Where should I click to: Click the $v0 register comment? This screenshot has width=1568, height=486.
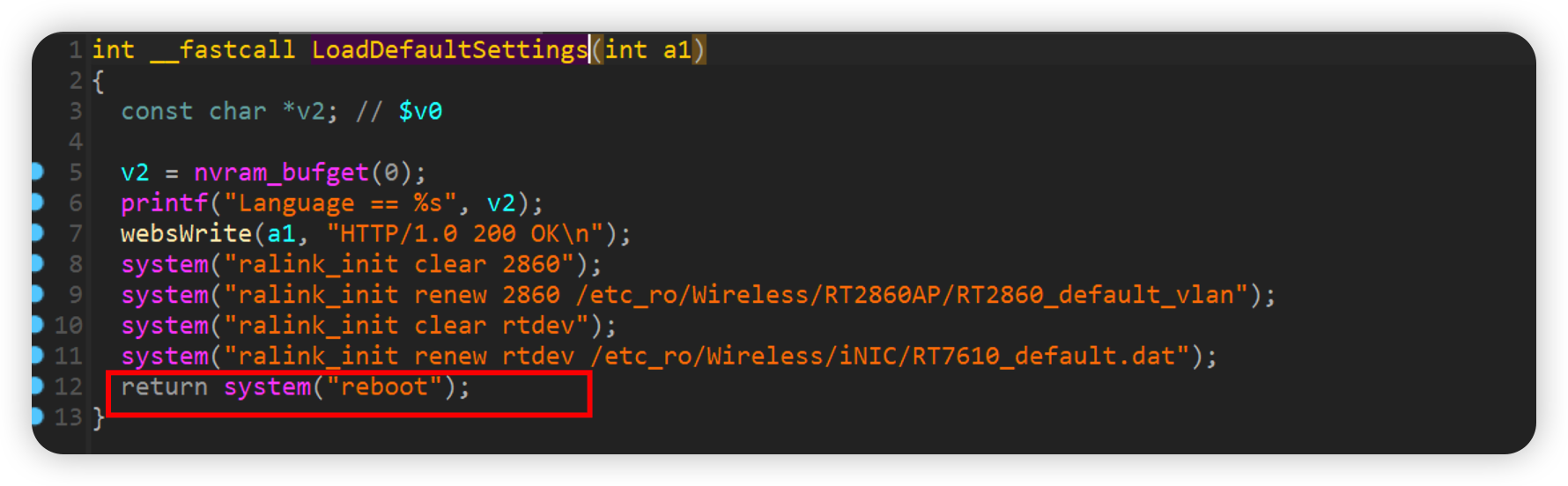[x=420, y=112]
